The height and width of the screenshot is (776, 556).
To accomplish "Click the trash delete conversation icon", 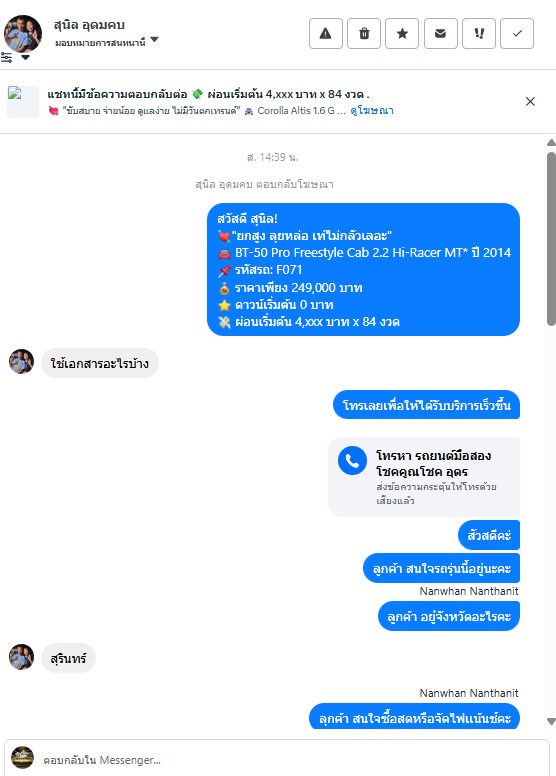I will [364, 34].
